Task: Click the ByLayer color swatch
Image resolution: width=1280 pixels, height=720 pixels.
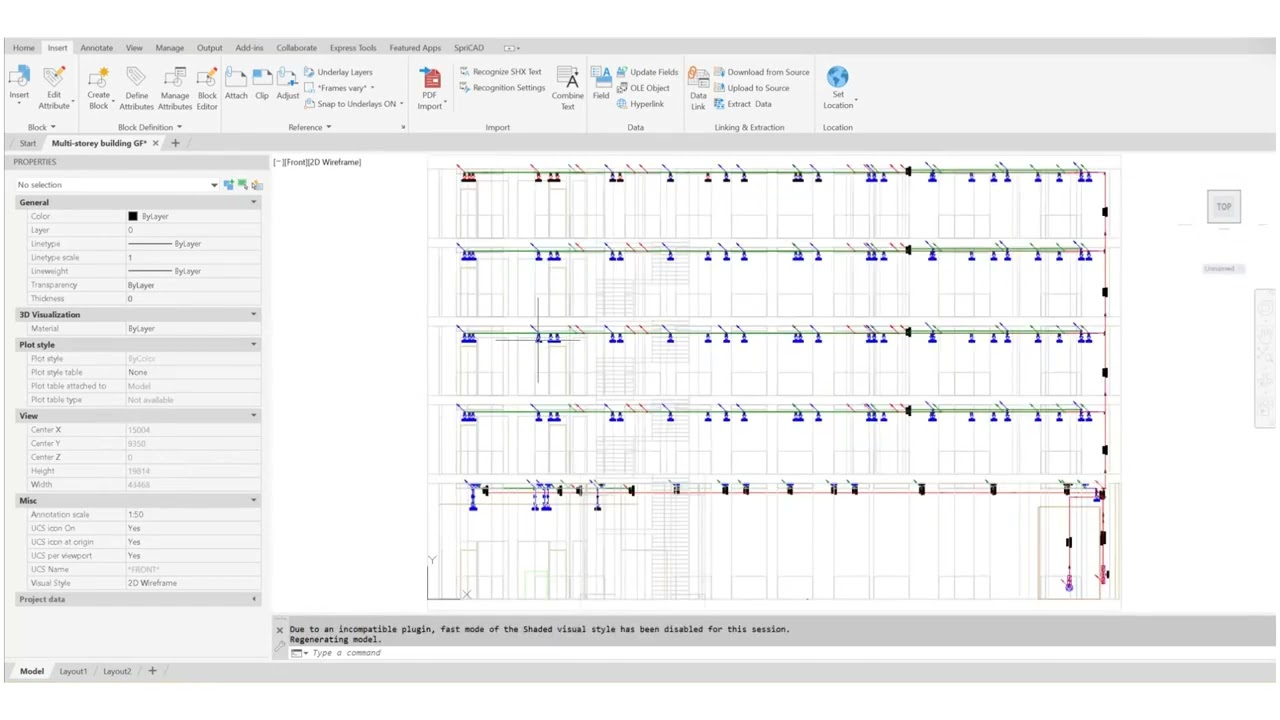Action: coord(133,216)
